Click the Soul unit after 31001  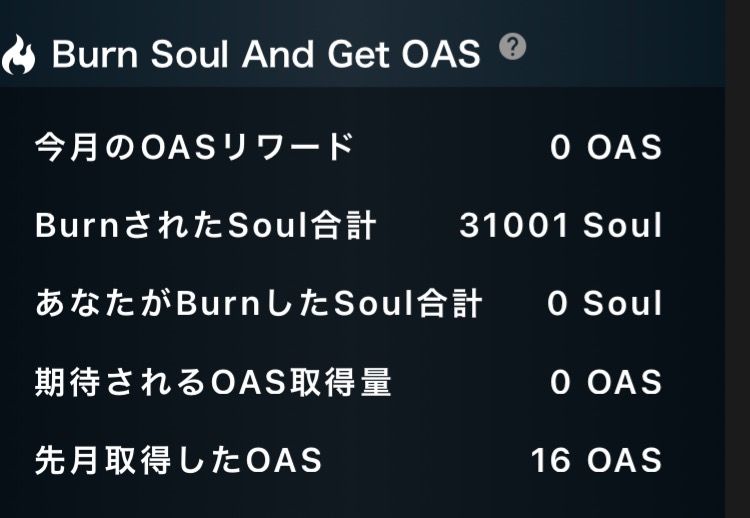pos(623,226)
